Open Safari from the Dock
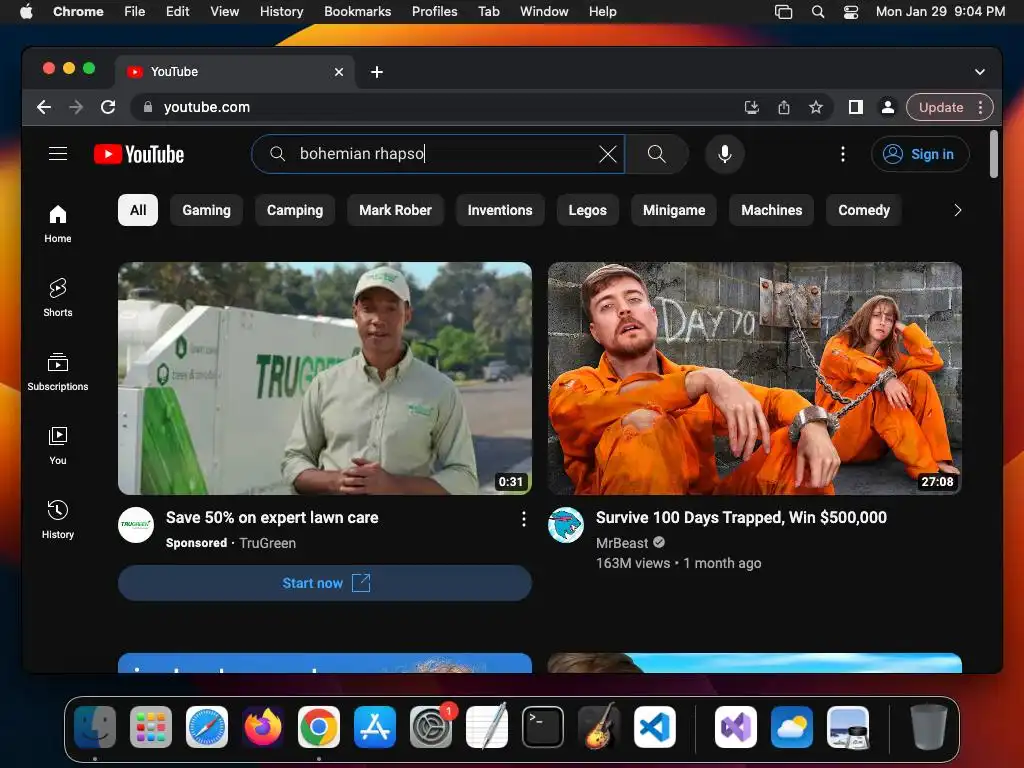This screenshot has width=1024, height=768. tap(206, 727)
